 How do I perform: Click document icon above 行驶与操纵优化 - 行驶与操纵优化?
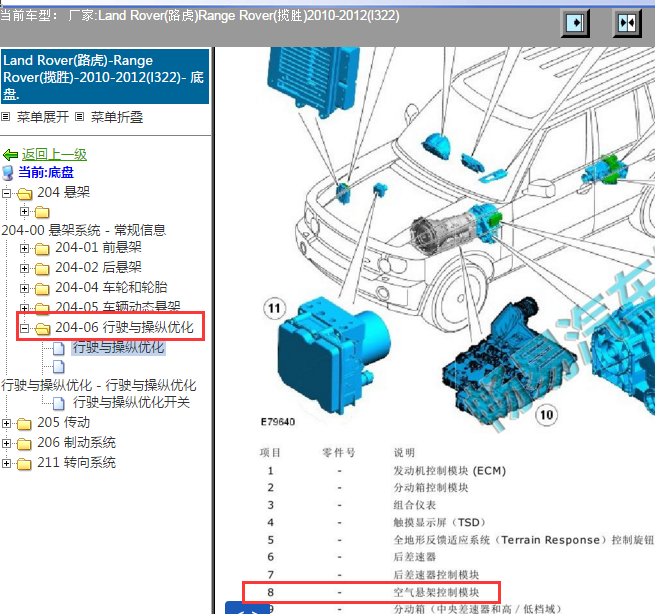[59, 367]
